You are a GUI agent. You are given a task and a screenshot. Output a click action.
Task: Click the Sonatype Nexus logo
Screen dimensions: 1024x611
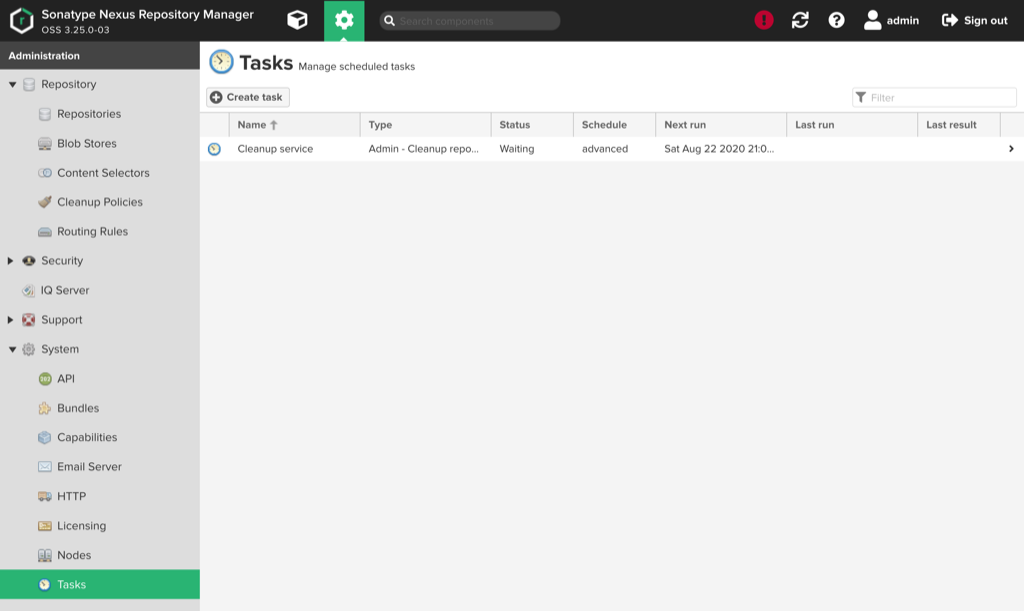[21, 20]
